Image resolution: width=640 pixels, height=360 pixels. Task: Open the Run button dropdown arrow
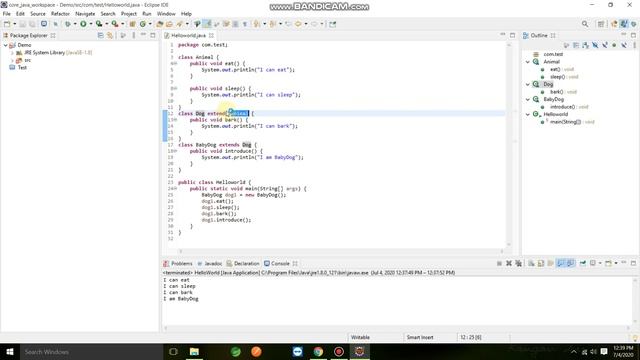click(x=91, y=24)
